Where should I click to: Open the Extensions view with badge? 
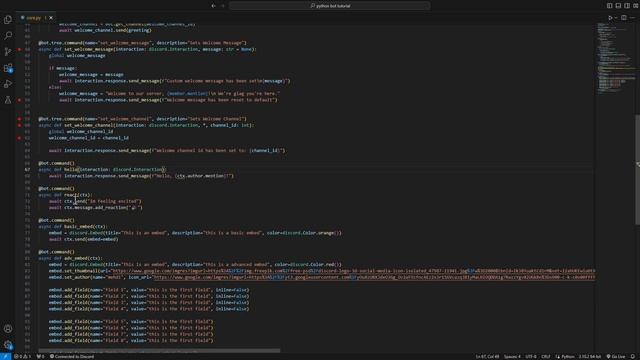[8, 68]
